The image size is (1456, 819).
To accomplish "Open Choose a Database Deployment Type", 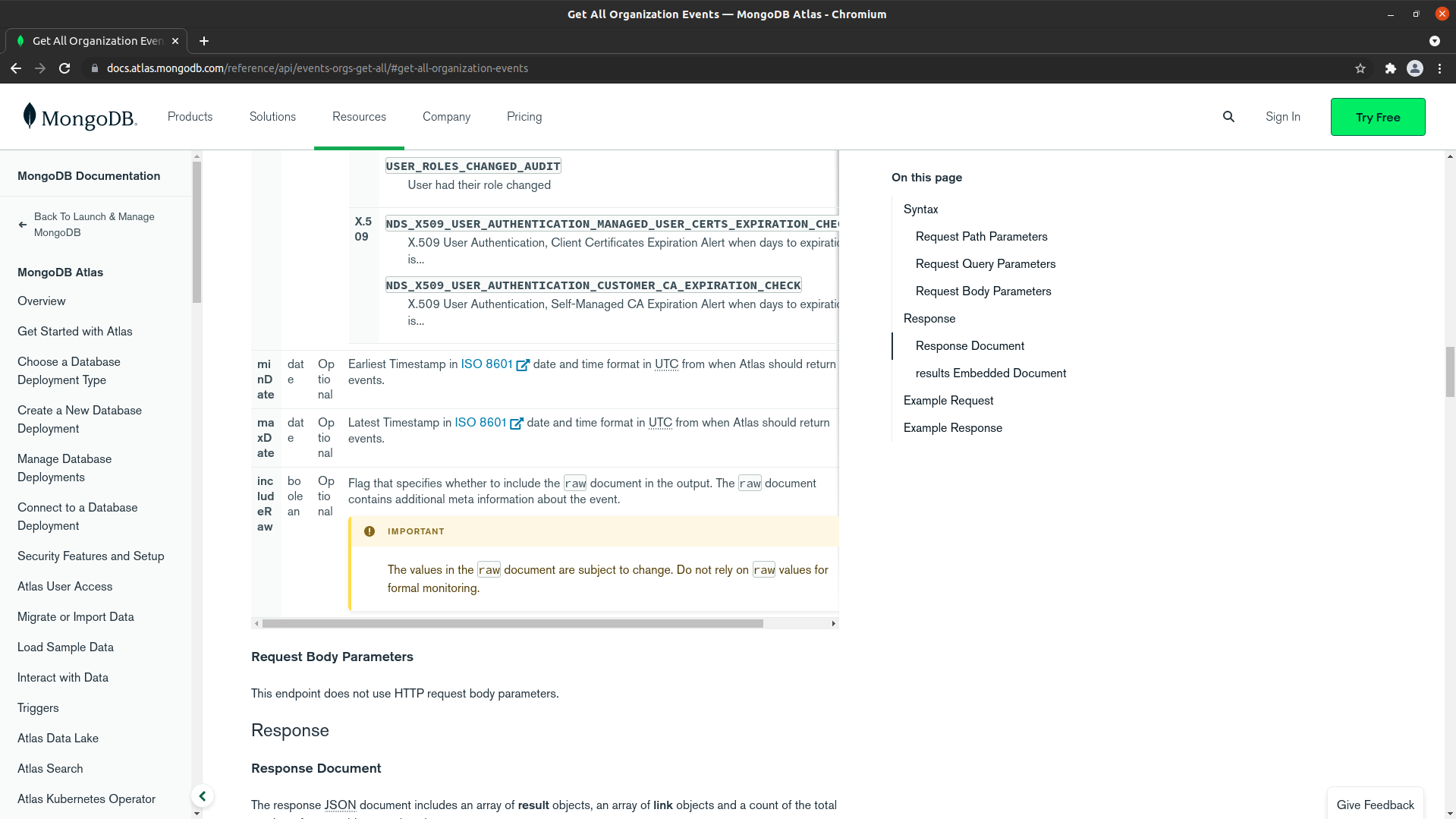I will point(69,371).
